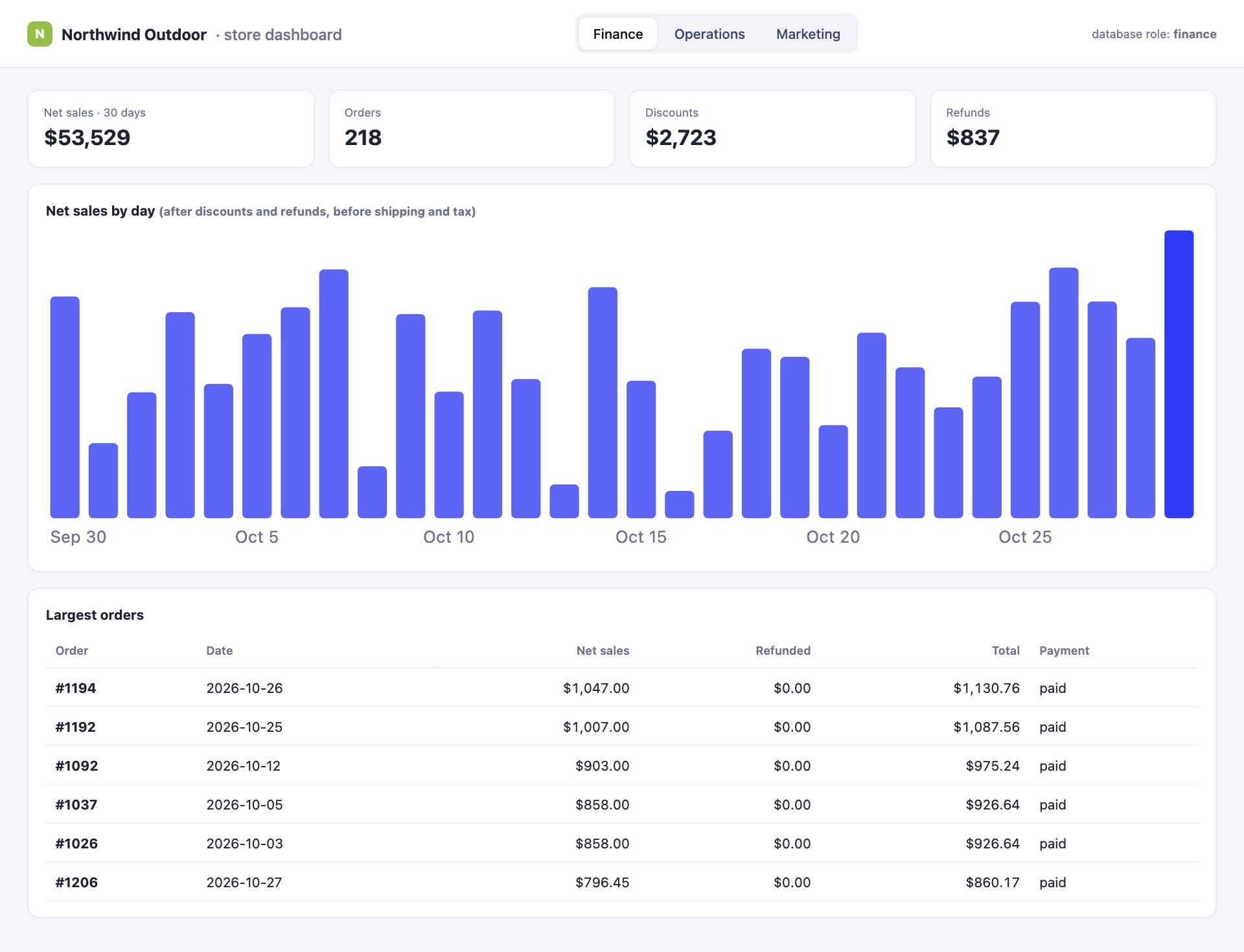Click the Order column header
1244x952 pixels.
(x=72, y=651)
